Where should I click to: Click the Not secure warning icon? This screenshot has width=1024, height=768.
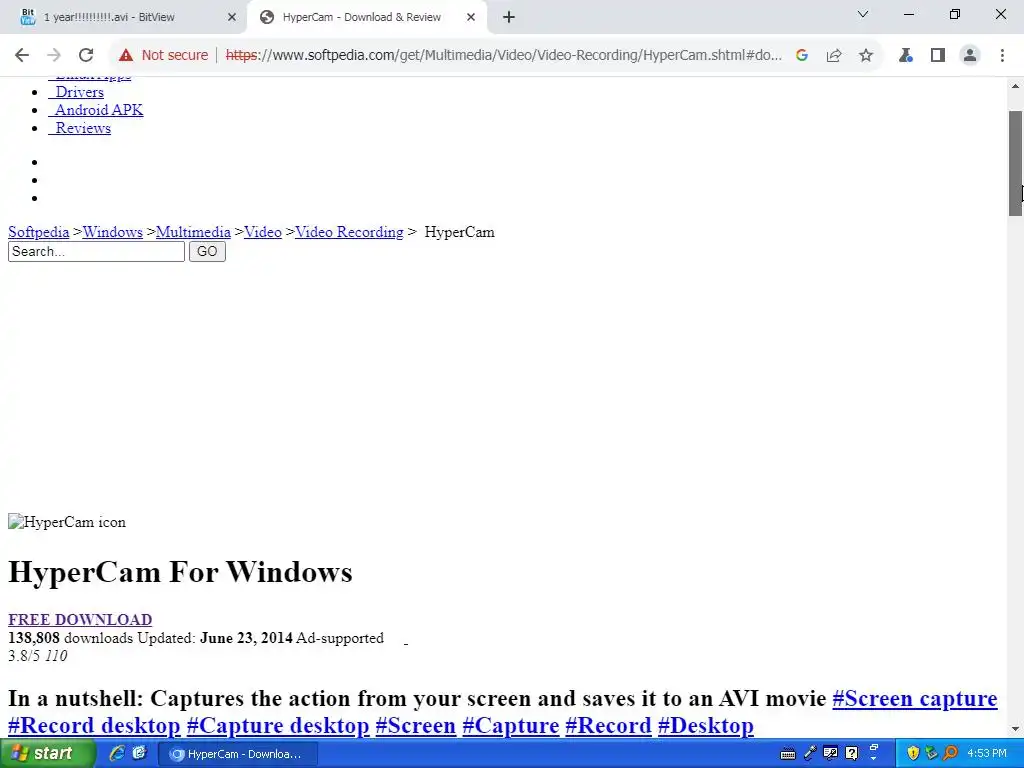coord(126,55)
